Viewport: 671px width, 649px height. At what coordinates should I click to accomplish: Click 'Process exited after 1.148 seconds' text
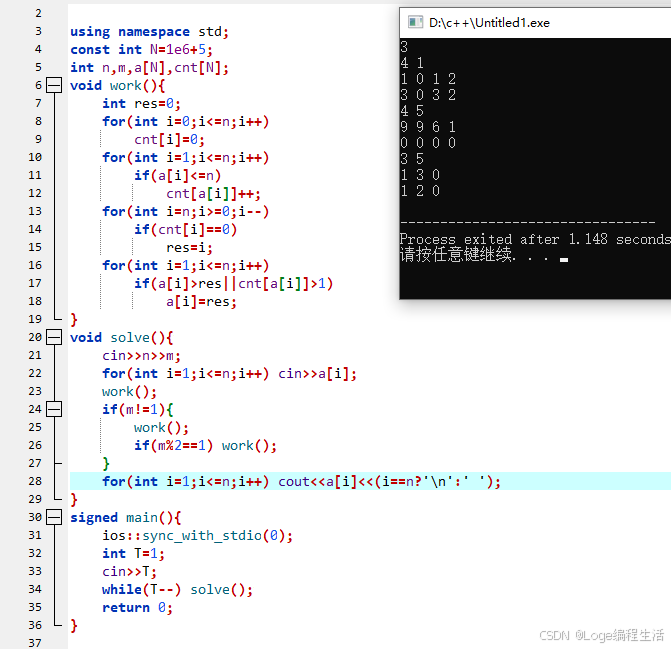[535, 239]
